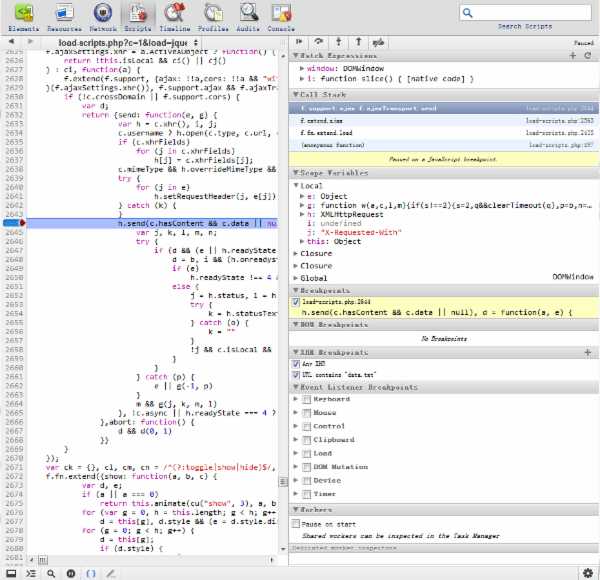The width and height of the screenshot is (600, 580).
Task: Add a new watch expression
Action: pos(573,56)
